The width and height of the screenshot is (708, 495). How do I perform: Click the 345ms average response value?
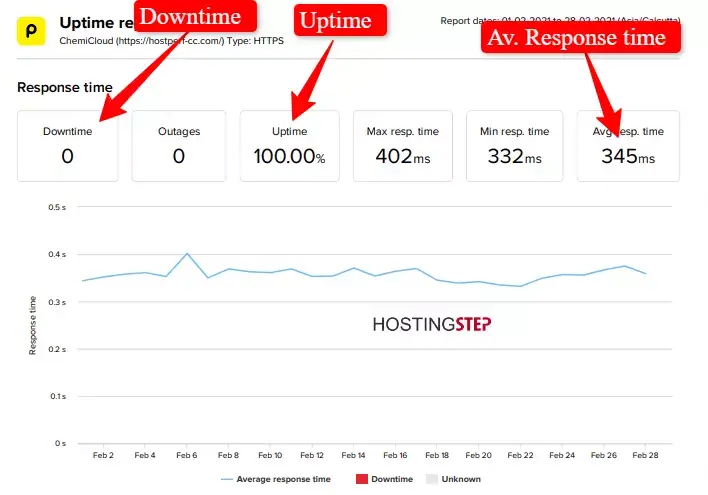[628, 157]
